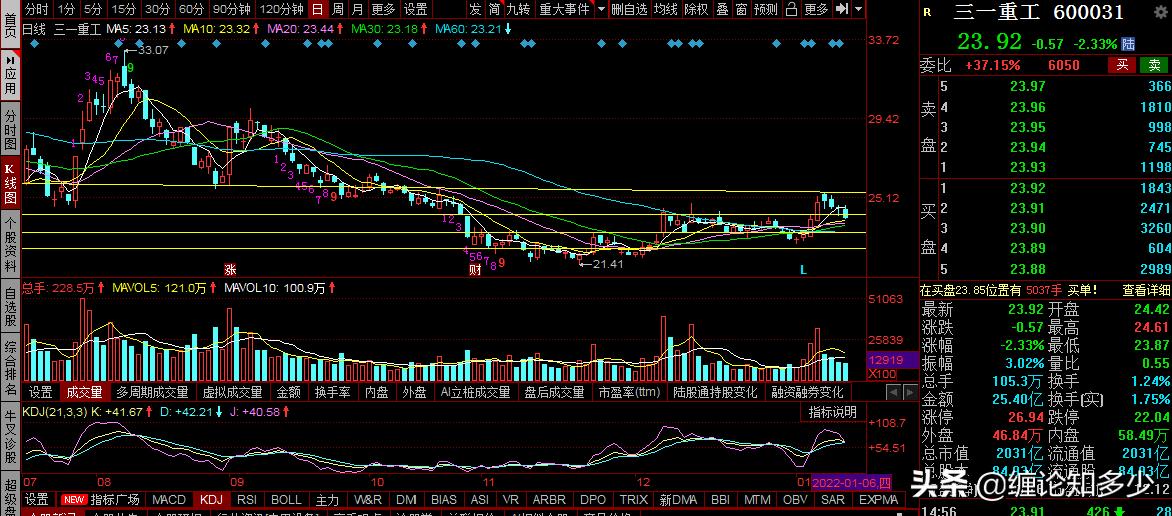Toggle the 预测 forecast option
Screen dimensions: 1172x516
(x=765, y=9)
